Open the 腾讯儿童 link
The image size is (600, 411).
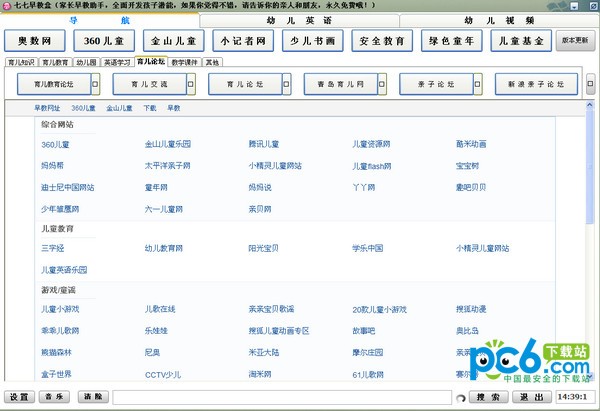[264, 144]
